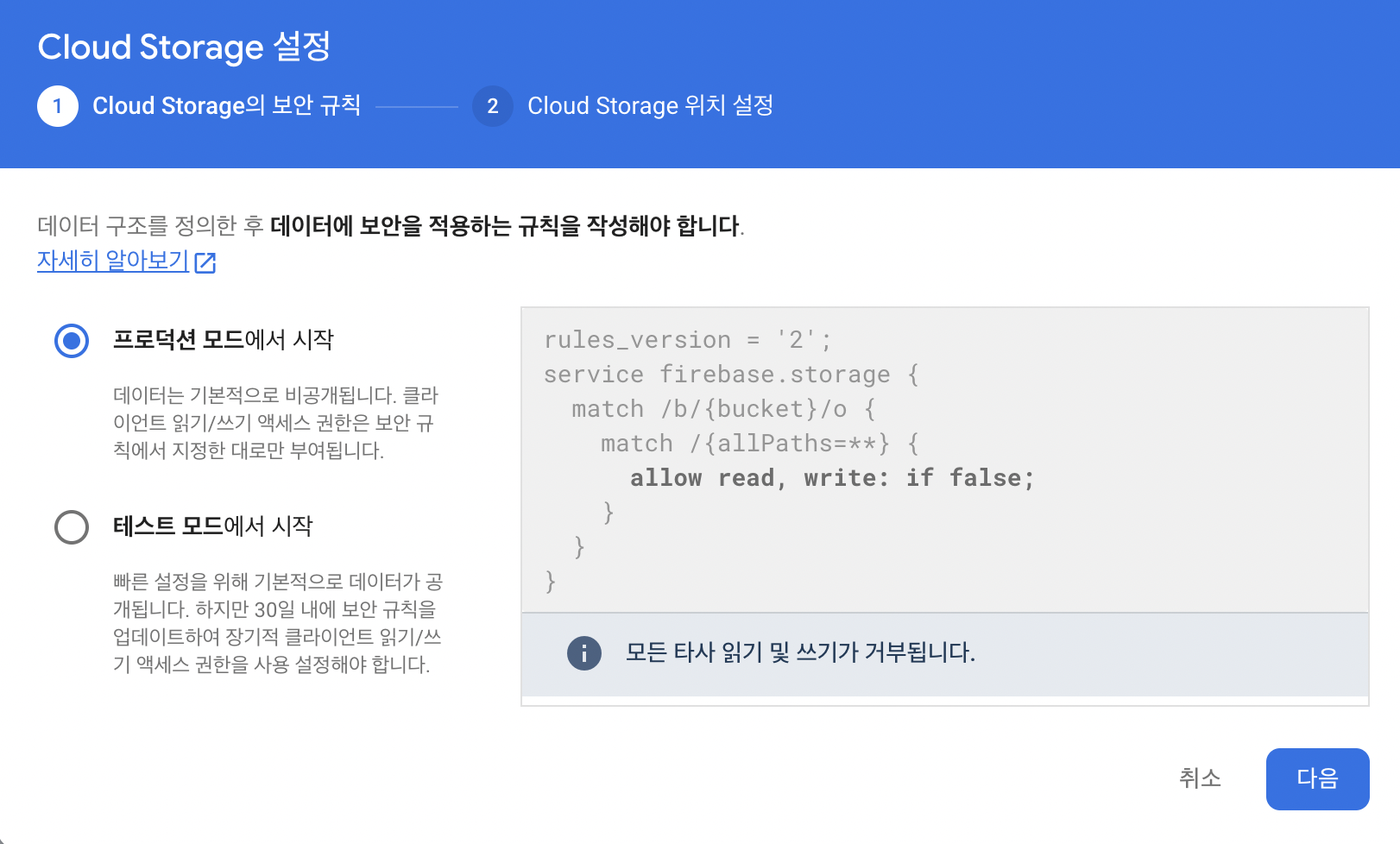Image resolution: width=1400 pixels, height=844 pixels.
Task: Click the 다음 button
Action: tap(1317, 778)
